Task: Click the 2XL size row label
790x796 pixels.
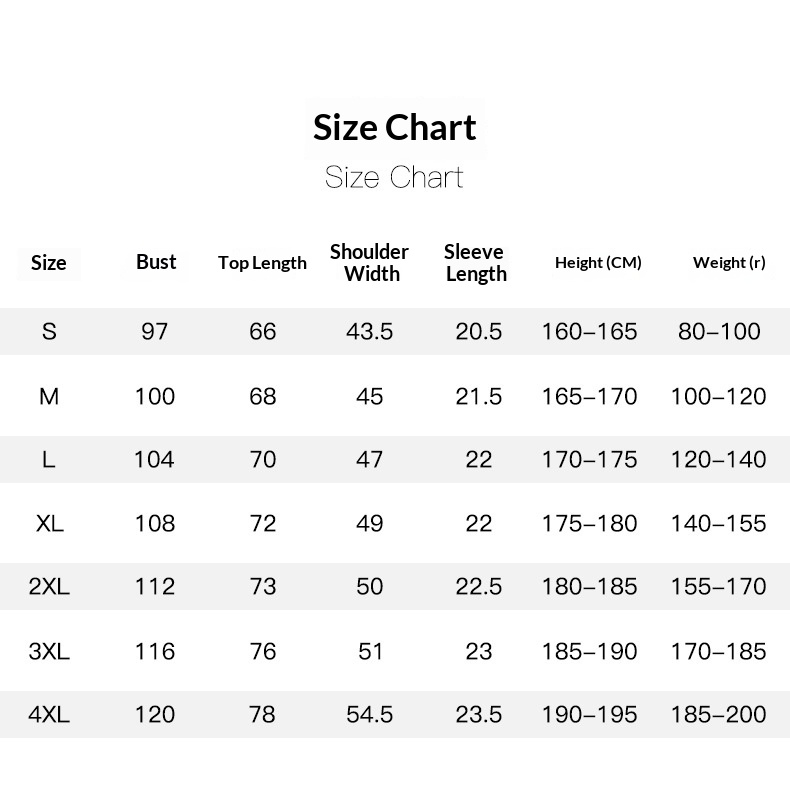Action: click(49, 587)
